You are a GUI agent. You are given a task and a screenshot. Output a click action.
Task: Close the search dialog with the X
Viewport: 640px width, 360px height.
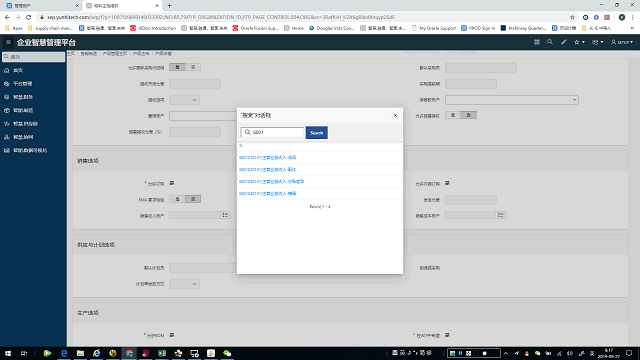click(395, 116)
